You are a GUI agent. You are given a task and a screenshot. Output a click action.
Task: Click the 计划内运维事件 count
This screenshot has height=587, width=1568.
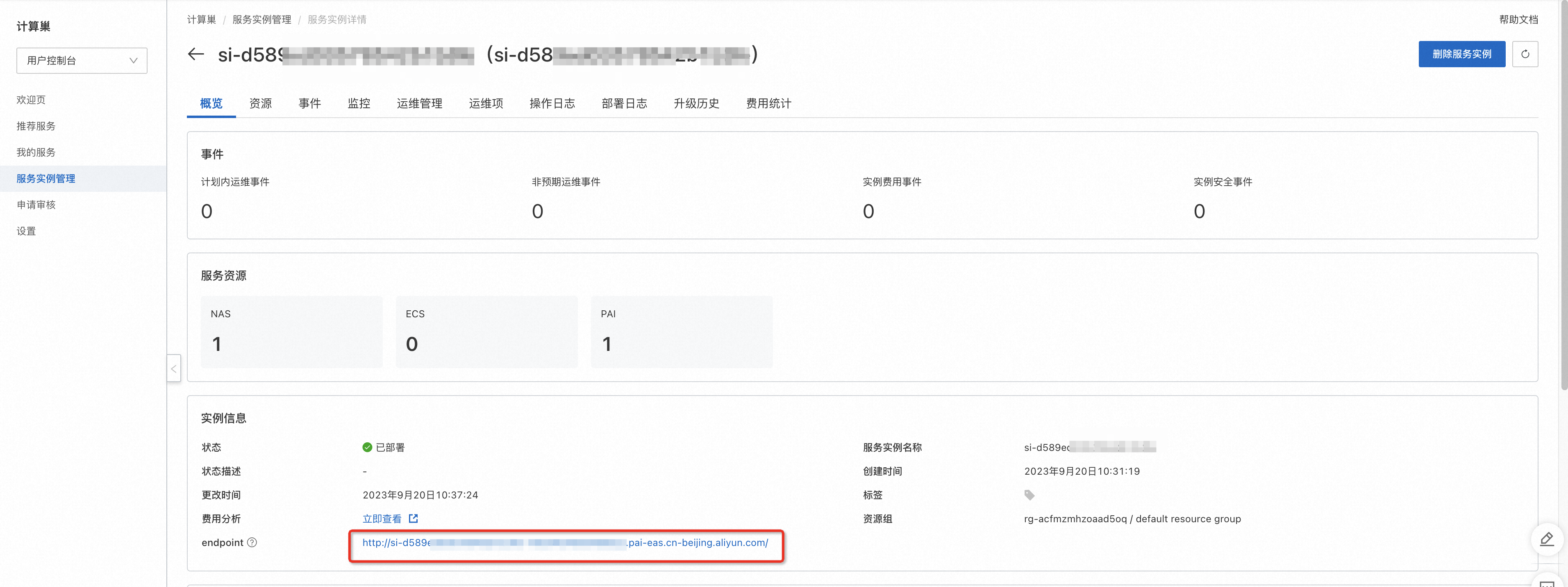[207, 211]
